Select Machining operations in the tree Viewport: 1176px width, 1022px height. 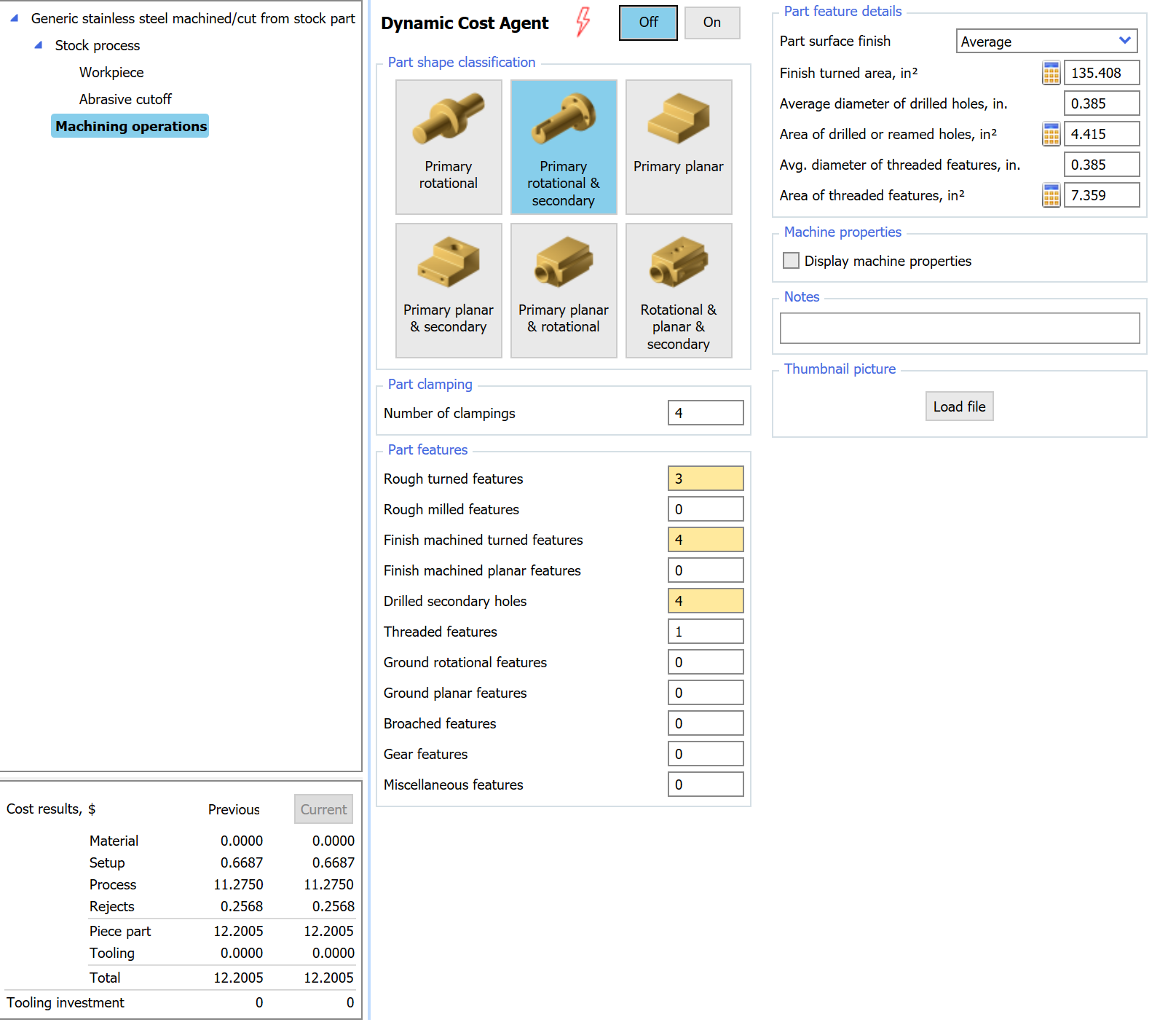coord(130,125)
